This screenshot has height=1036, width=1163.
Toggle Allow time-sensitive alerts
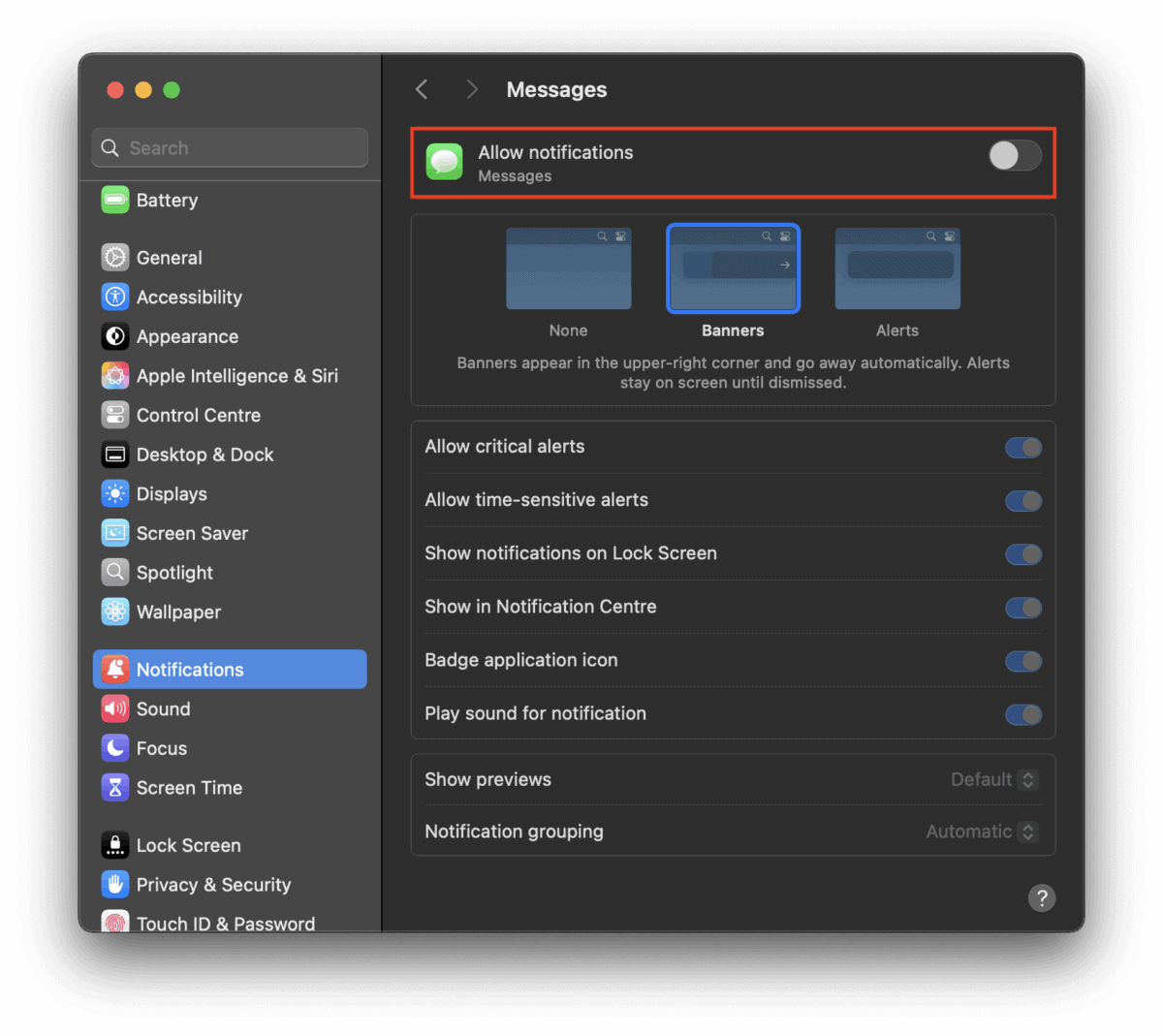1023,501
